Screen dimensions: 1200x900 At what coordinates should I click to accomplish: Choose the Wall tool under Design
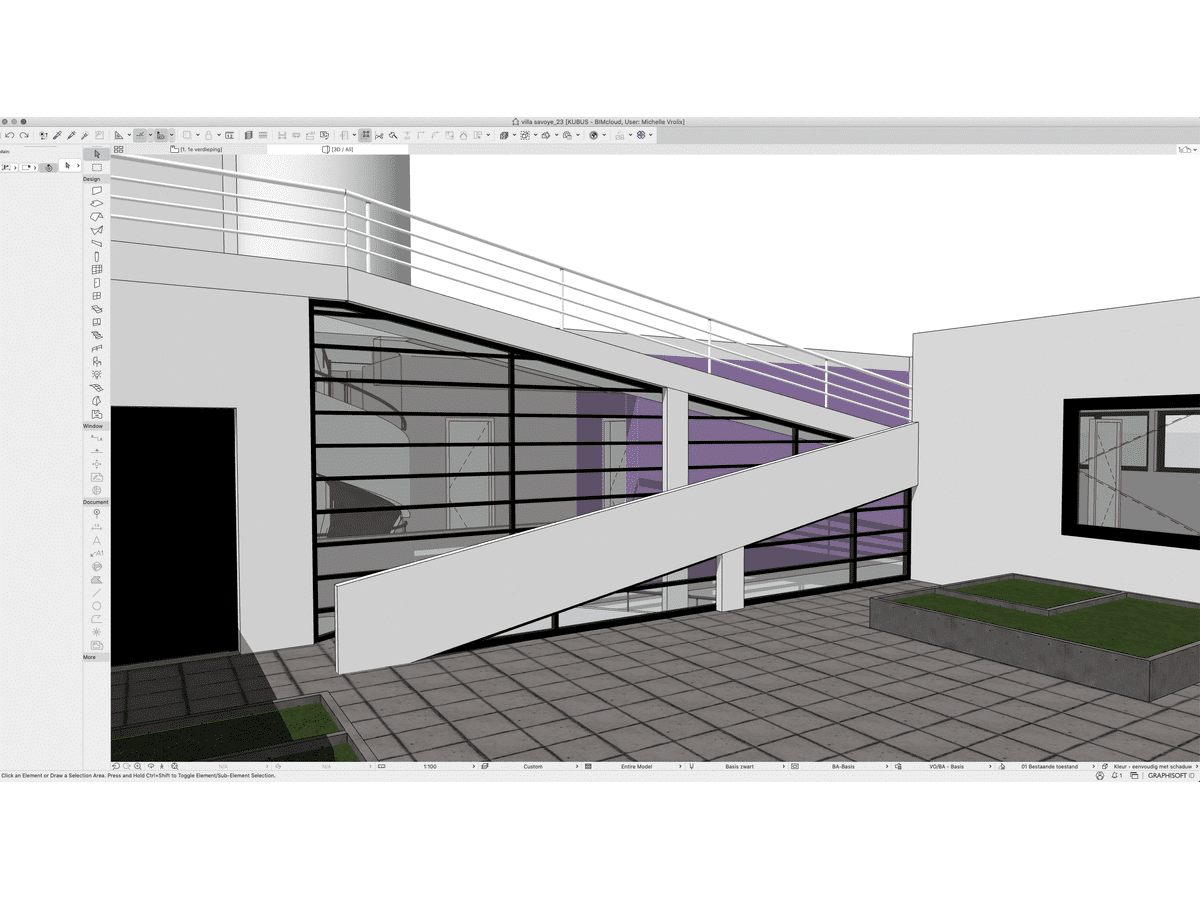[96, 190]
